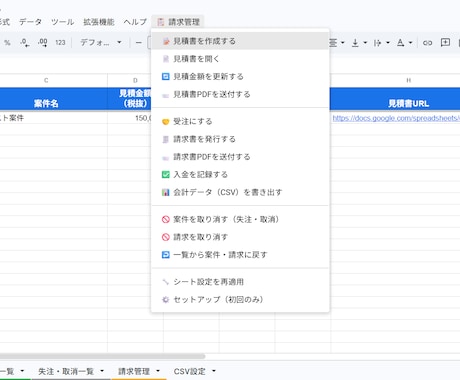This screenshot has width=460, height=380.
Task: Choose シート設定を再適用 menu entry
Action: tap(240, 282)
